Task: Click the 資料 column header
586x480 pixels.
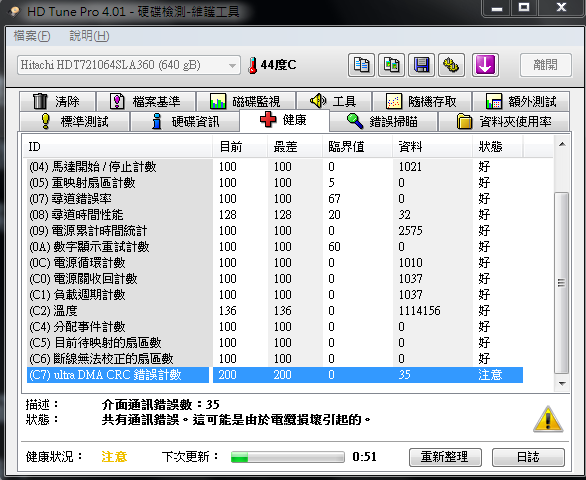Action: coord(432,147)
